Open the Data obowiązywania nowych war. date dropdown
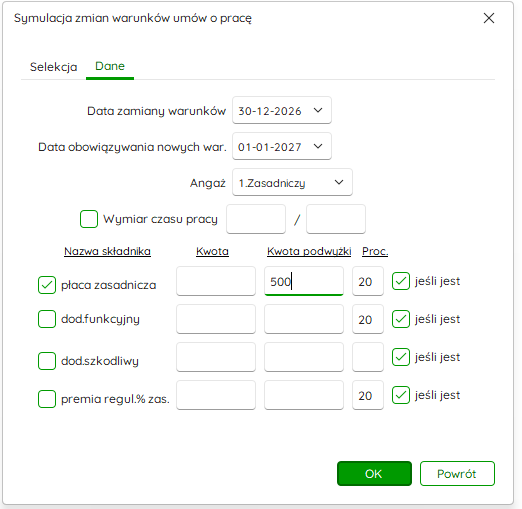 tap(318, 146)
